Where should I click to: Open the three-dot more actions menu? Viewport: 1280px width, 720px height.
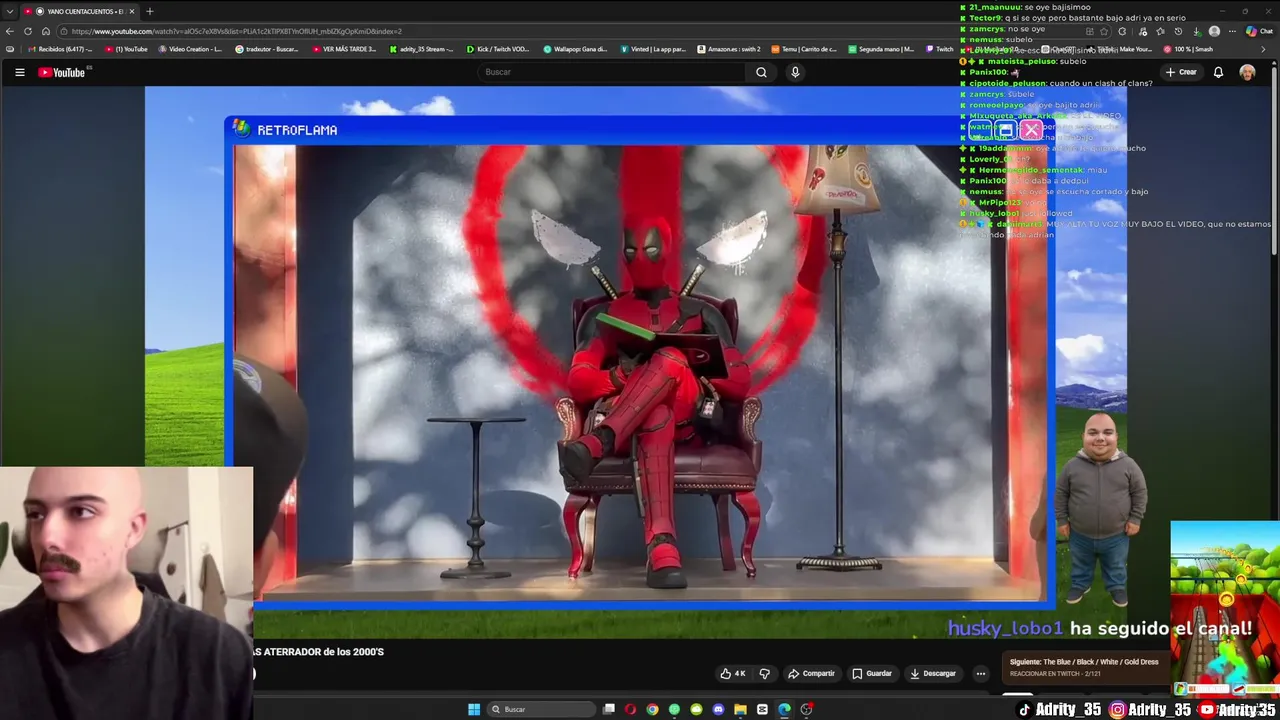click(981, 673)
